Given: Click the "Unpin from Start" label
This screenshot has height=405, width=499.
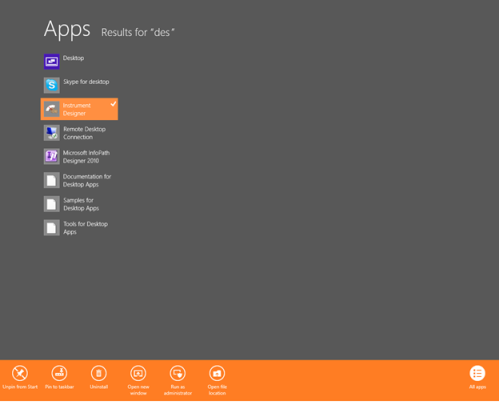Looking at the screenshot, I should point(20,387).
